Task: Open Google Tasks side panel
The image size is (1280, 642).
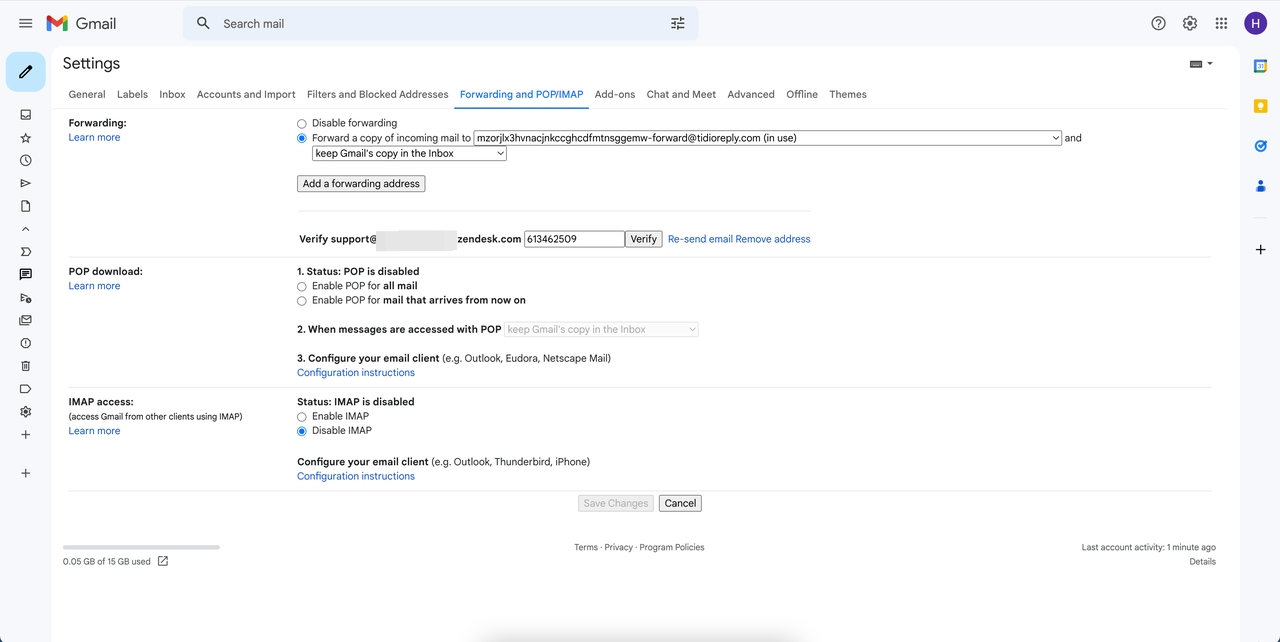Action: (1260, 146)
